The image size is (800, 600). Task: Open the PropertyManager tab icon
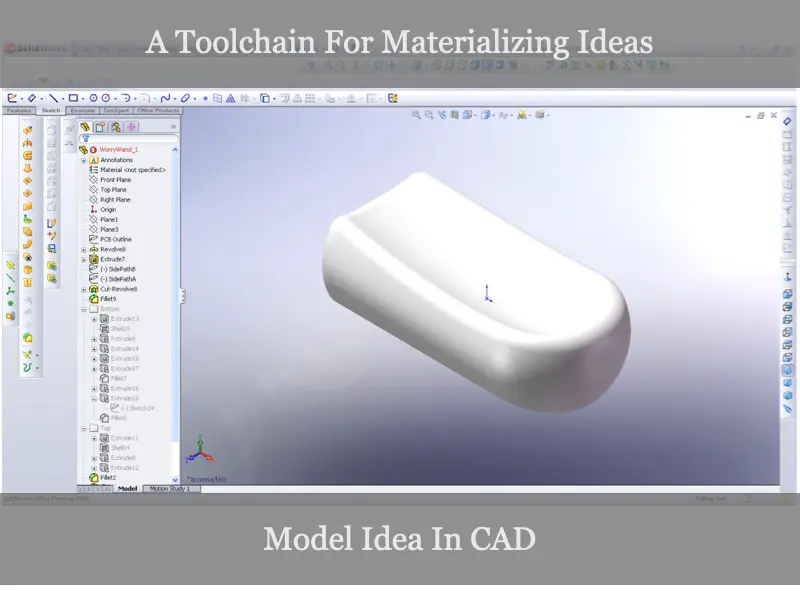101,127
